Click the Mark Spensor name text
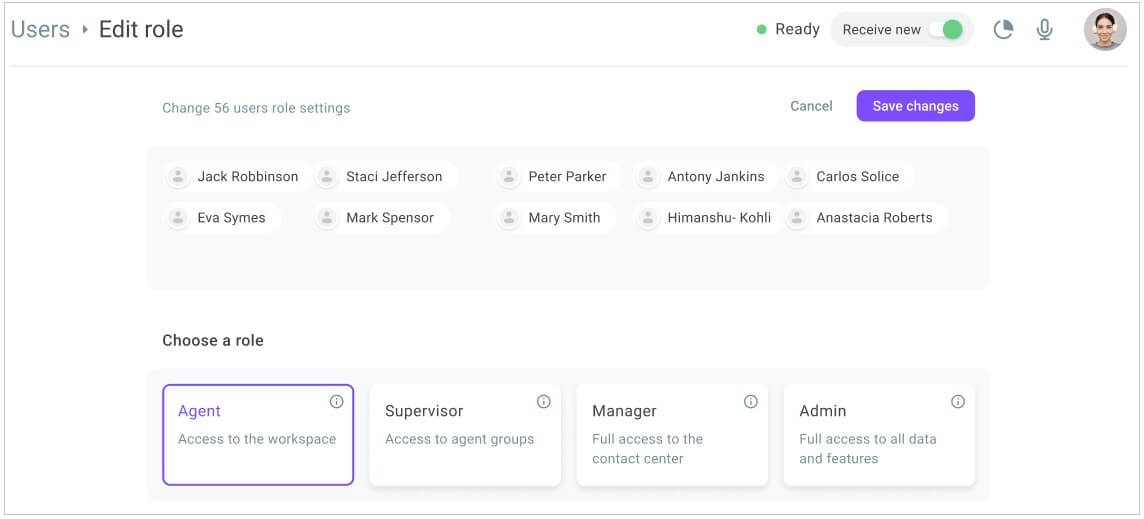Image resolution: width=1144 pixels, height=519 pixels. tap(390, 218)
